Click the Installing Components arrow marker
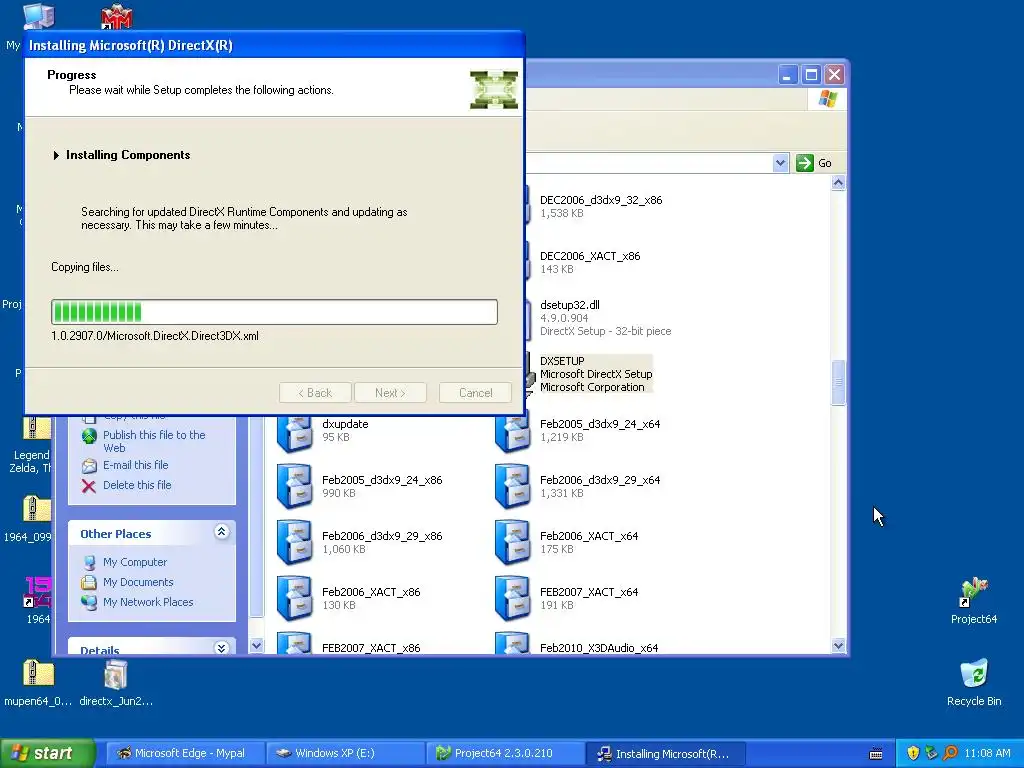The width and height of the screenshot is (1024, 768). pyautogui.click(x=56, y=155)
